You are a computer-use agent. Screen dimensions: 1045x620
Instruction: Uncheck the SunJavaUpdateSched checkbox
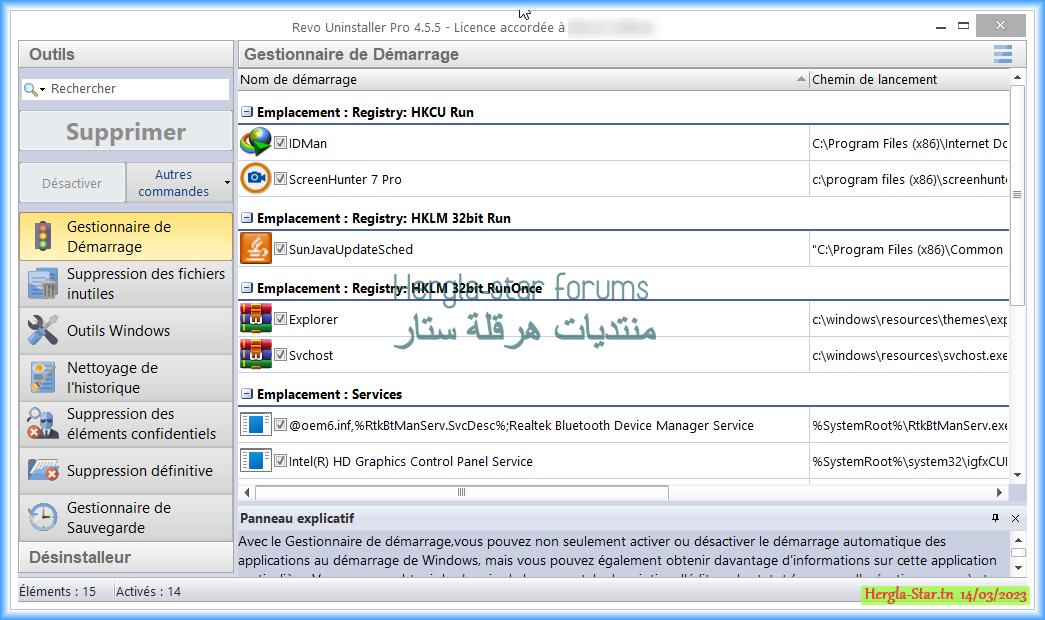tap(281, 249)
